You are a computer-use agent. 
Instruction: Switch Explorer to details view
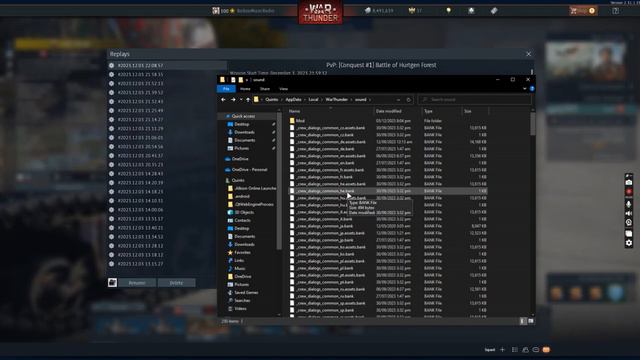click(x=523, y=321)
